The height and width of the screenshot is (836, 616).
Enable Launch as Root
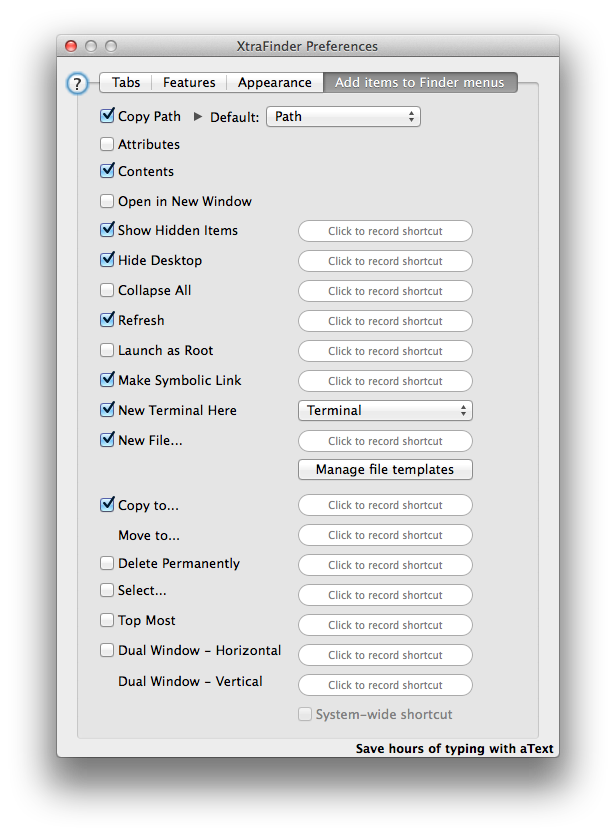click(107, 350)
